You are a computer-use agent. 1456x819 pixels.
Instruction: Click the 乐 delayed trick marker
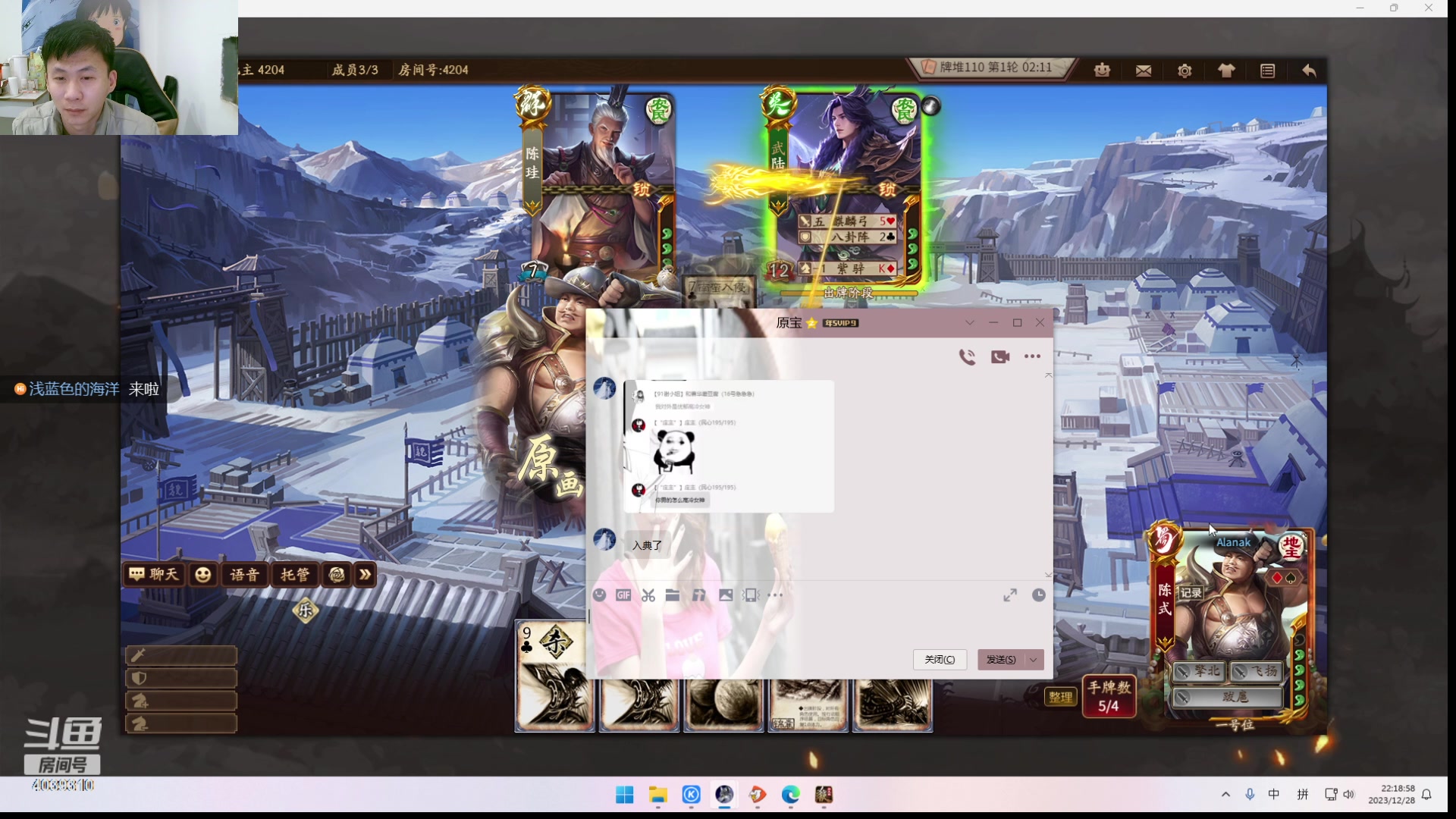coord(306,610)
